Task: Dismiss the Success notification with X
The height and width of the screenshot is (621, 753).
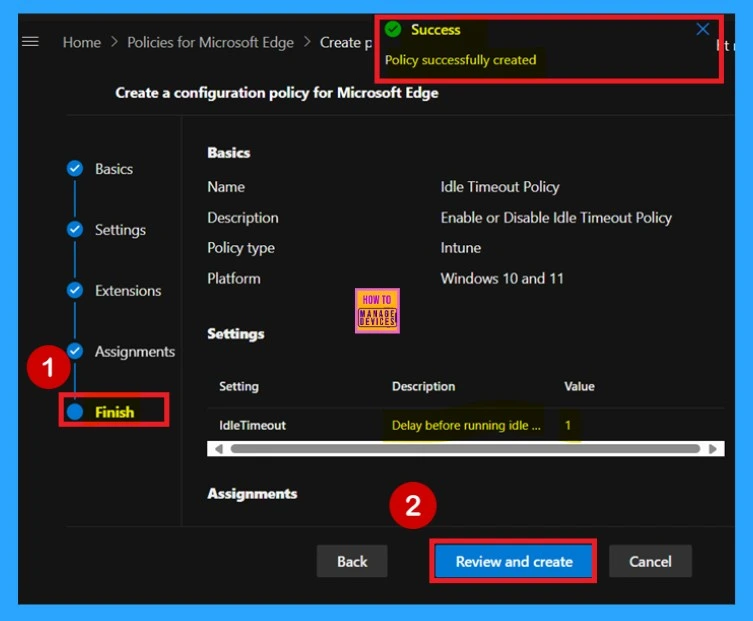Action: pyautogui.click(x=703, y=29)
